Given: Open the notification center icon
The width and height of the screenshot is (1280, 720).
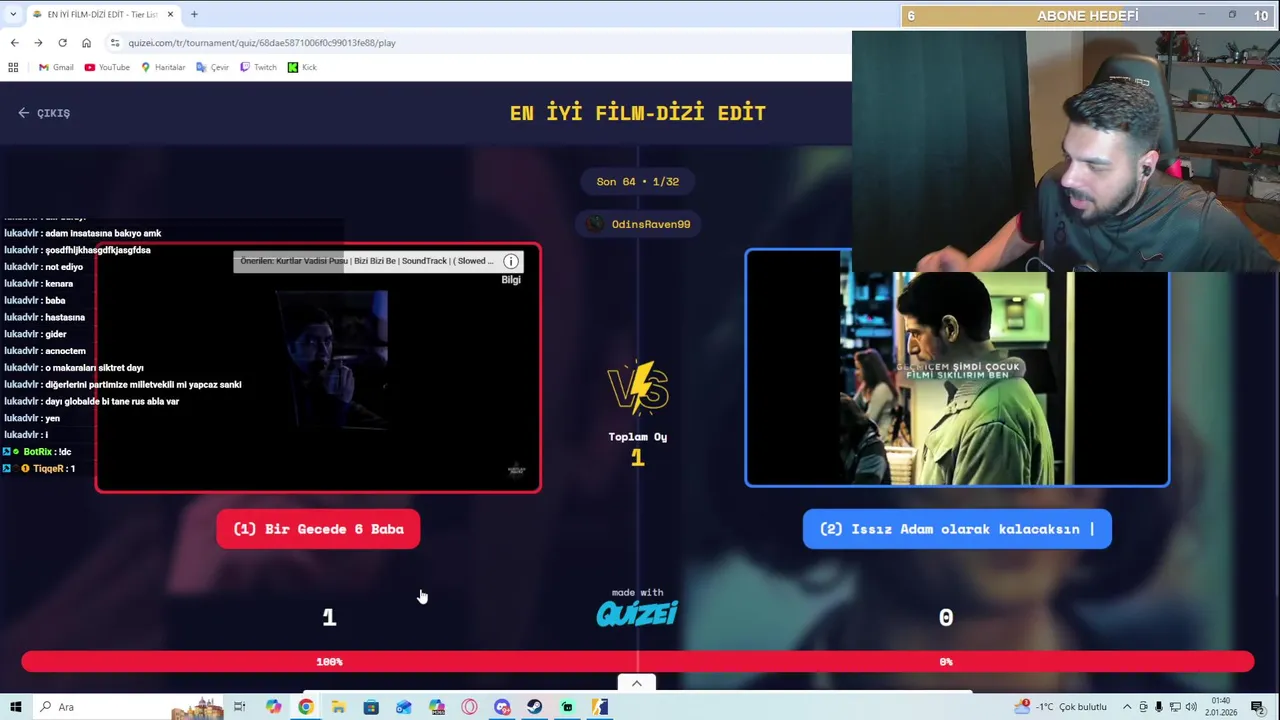Looking at the screenshot, I should pyautogui.click(x=1257, y=707).
